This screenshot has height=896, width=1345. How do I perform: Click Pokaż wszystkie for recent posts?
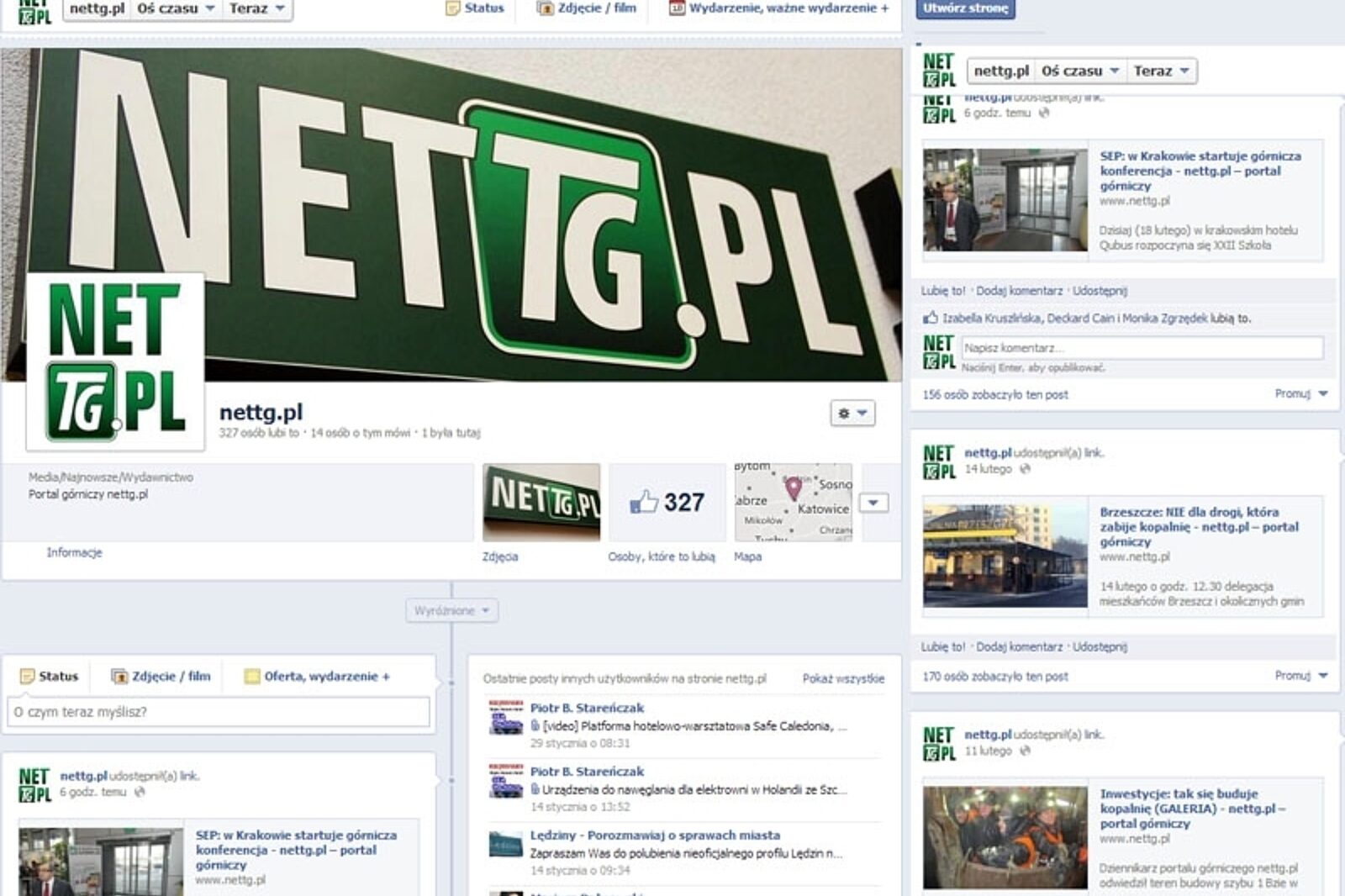[843, 678]
